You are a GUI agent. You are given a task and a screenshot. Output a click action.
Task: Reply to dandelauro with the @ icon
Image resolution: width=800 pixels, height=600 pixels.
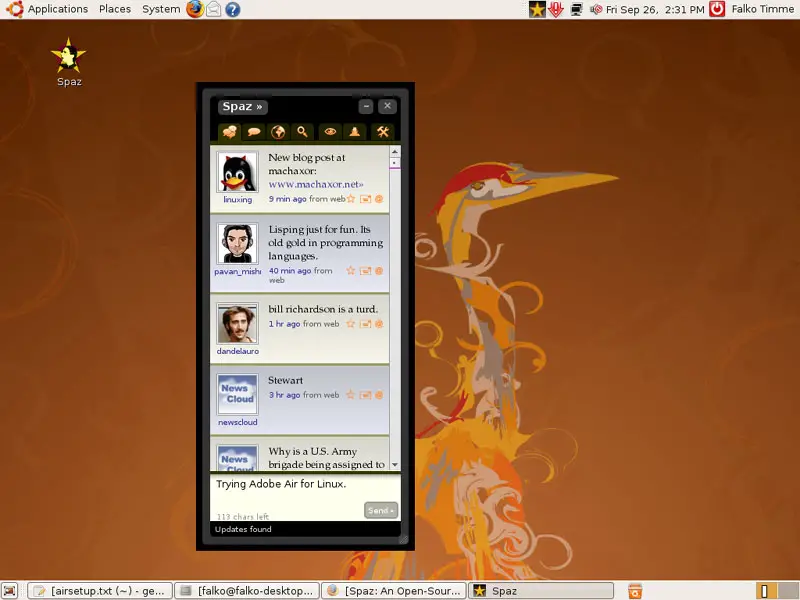coord(379,324)
